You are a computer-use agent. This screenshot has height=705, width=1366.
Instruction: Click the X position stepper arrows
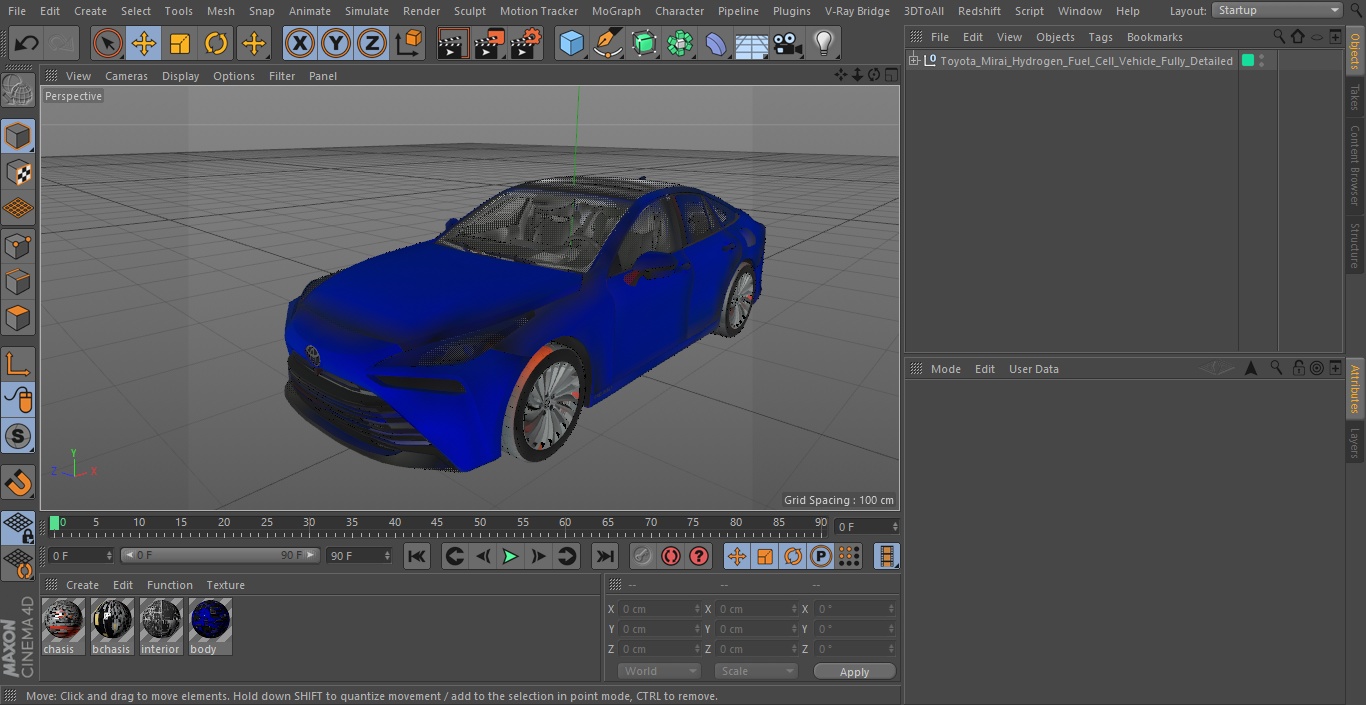pos(697,609)
